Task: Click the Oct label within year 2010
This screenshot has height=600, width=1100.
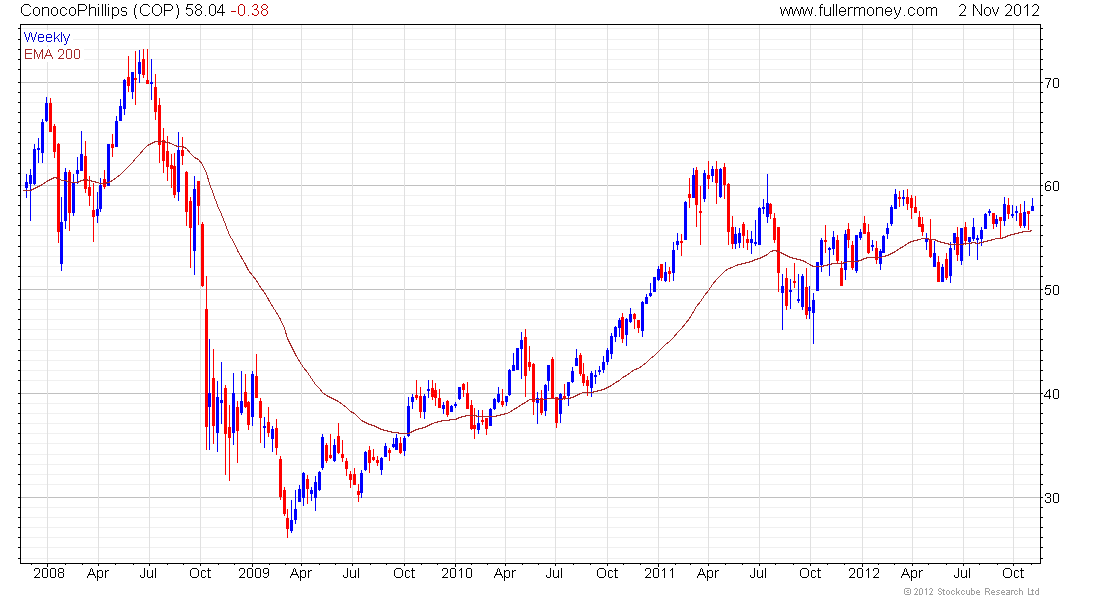Action: coord(607,573)
